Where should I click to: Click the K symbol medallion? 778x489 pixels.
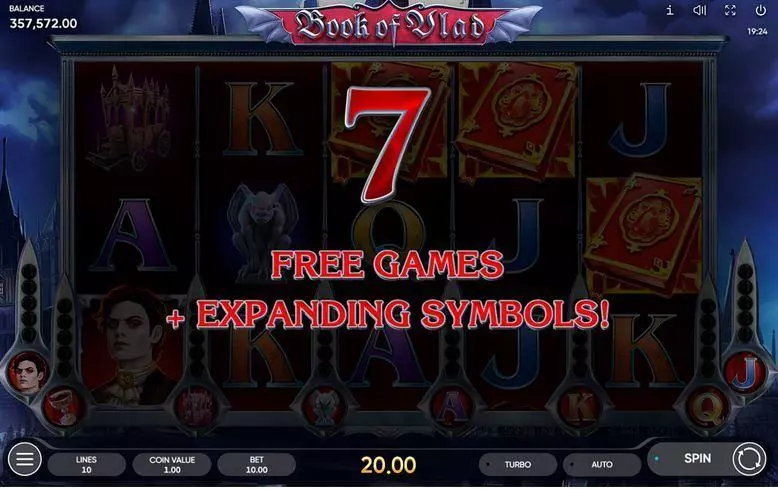click(580, 407)
